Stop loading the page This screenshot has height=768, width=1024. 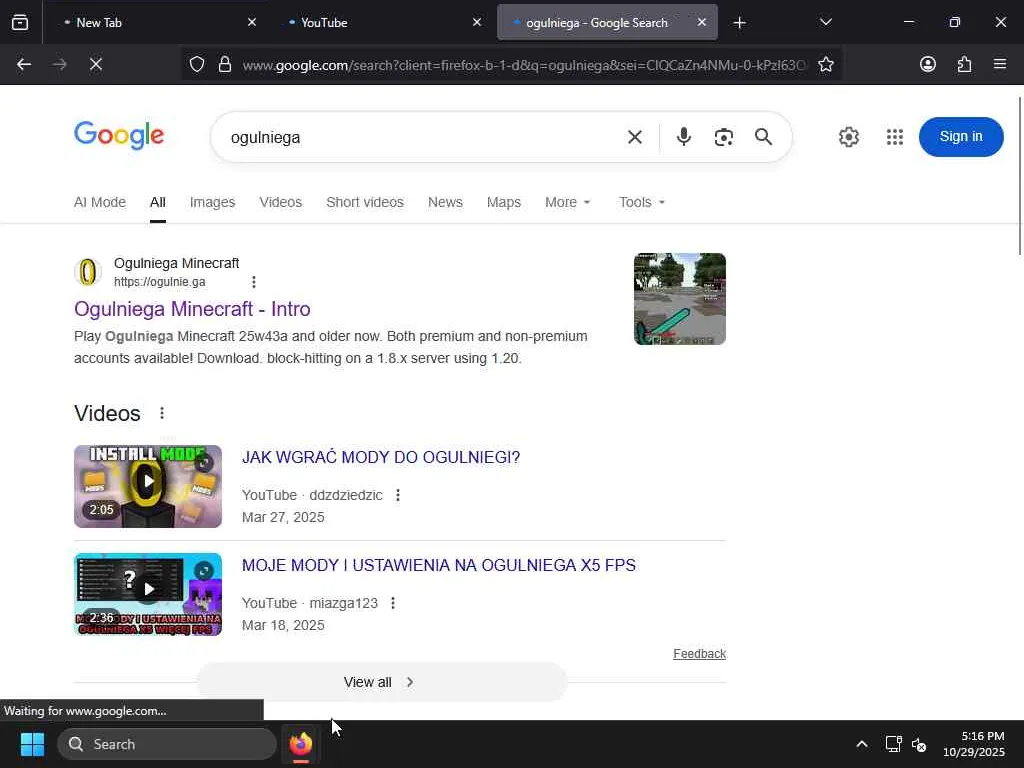[96, 64]
